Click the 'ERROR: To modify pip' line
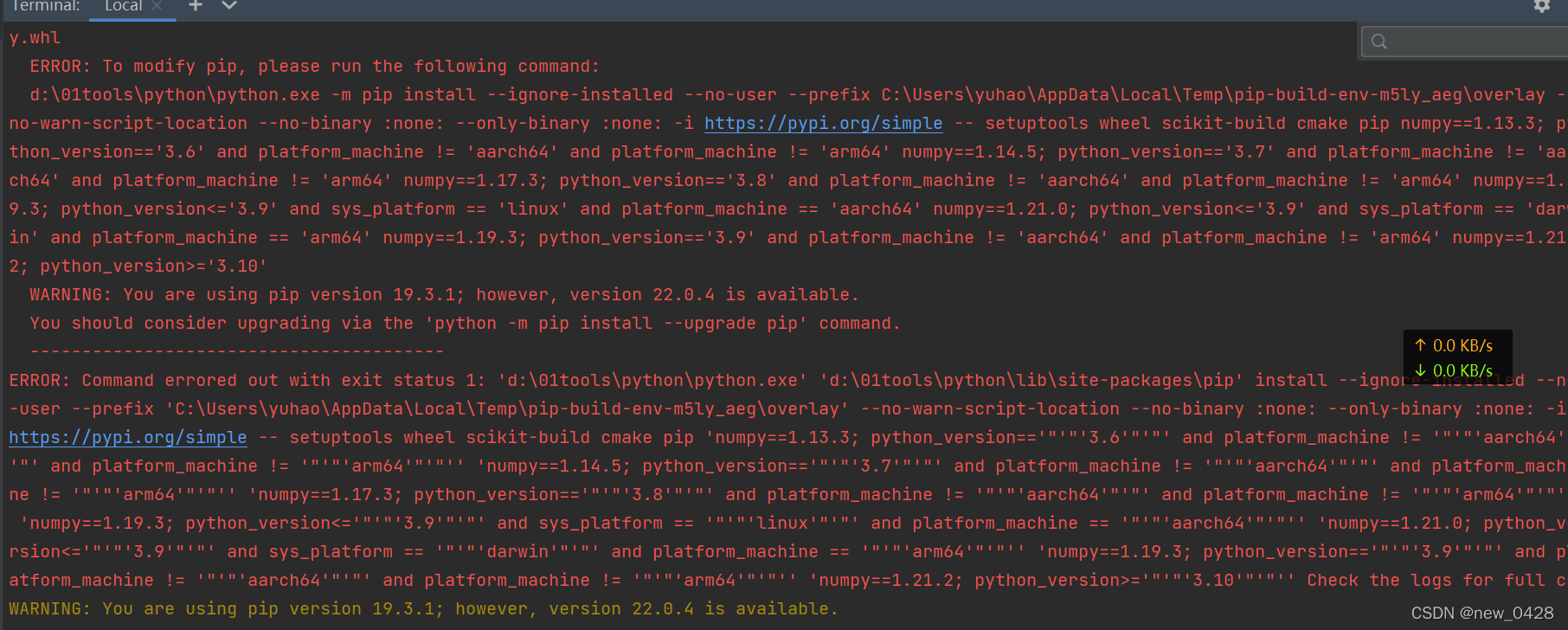The height and width of the screenshot is (630, 1568). pyautogui.click(x=314, y=67)
